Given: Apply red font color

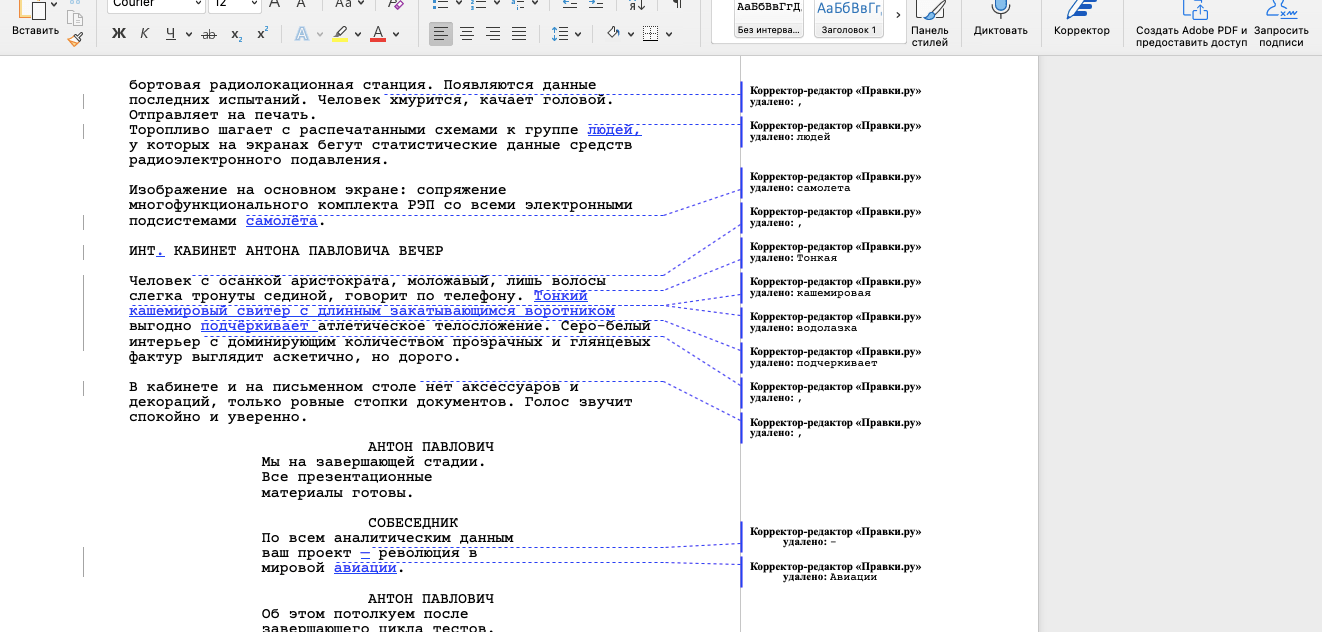Looking at the screenshot, I should tap(378, 34).
